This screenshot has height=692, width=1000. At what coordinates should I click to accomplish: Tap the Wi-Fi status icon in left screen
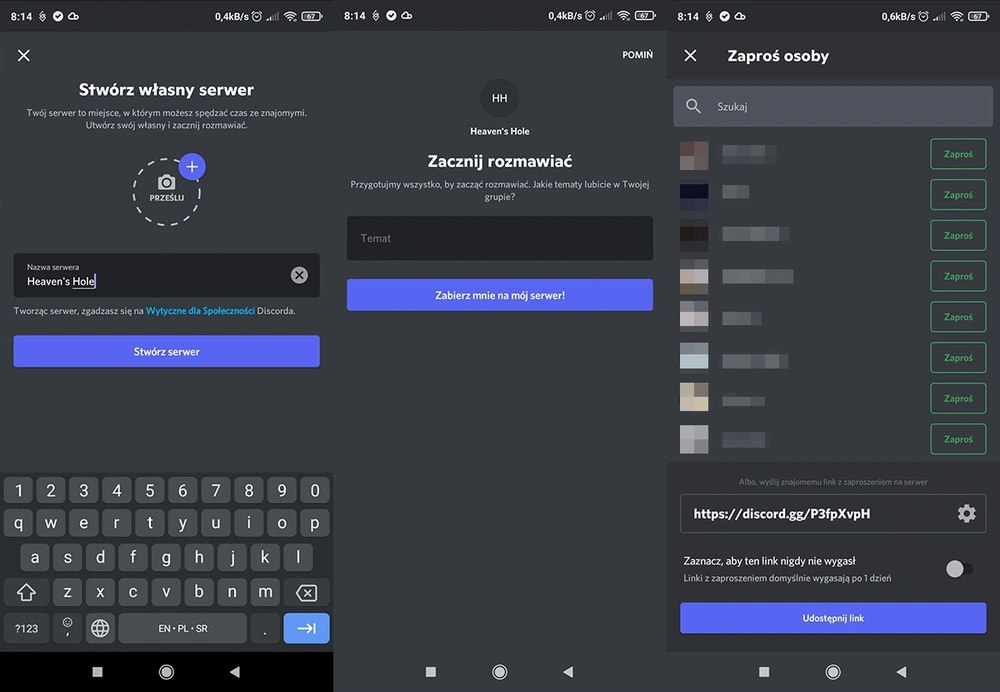coord(290,16)
